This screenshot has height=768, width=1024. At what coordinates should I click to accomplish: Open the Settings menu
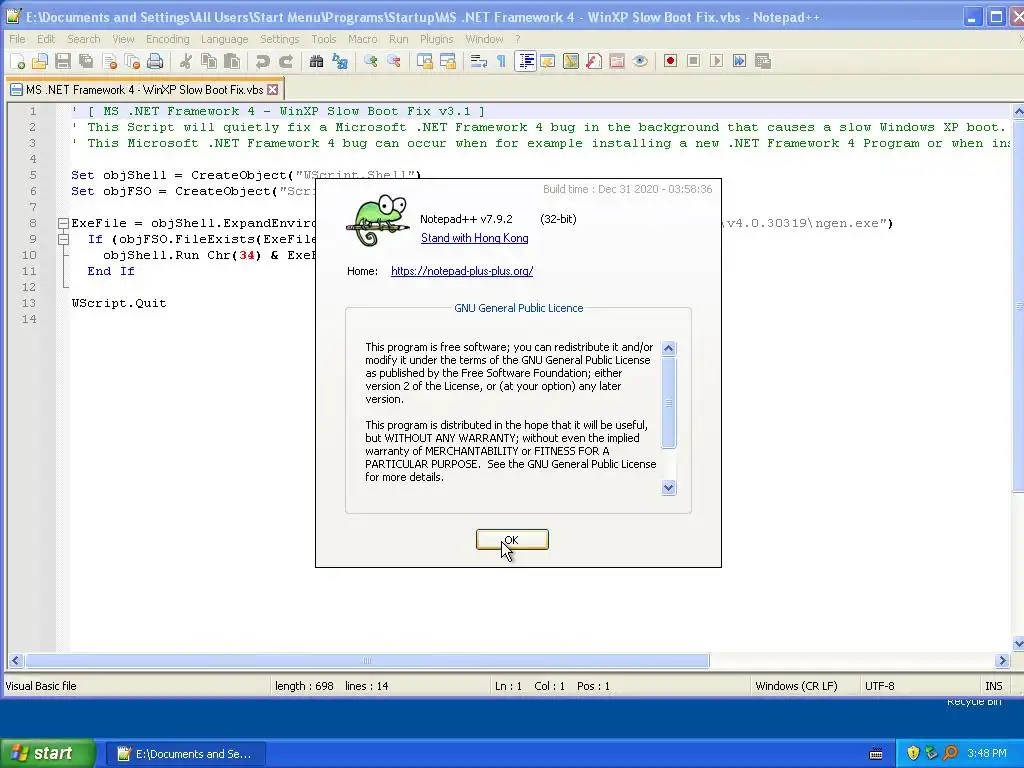(x=280, y=39)
